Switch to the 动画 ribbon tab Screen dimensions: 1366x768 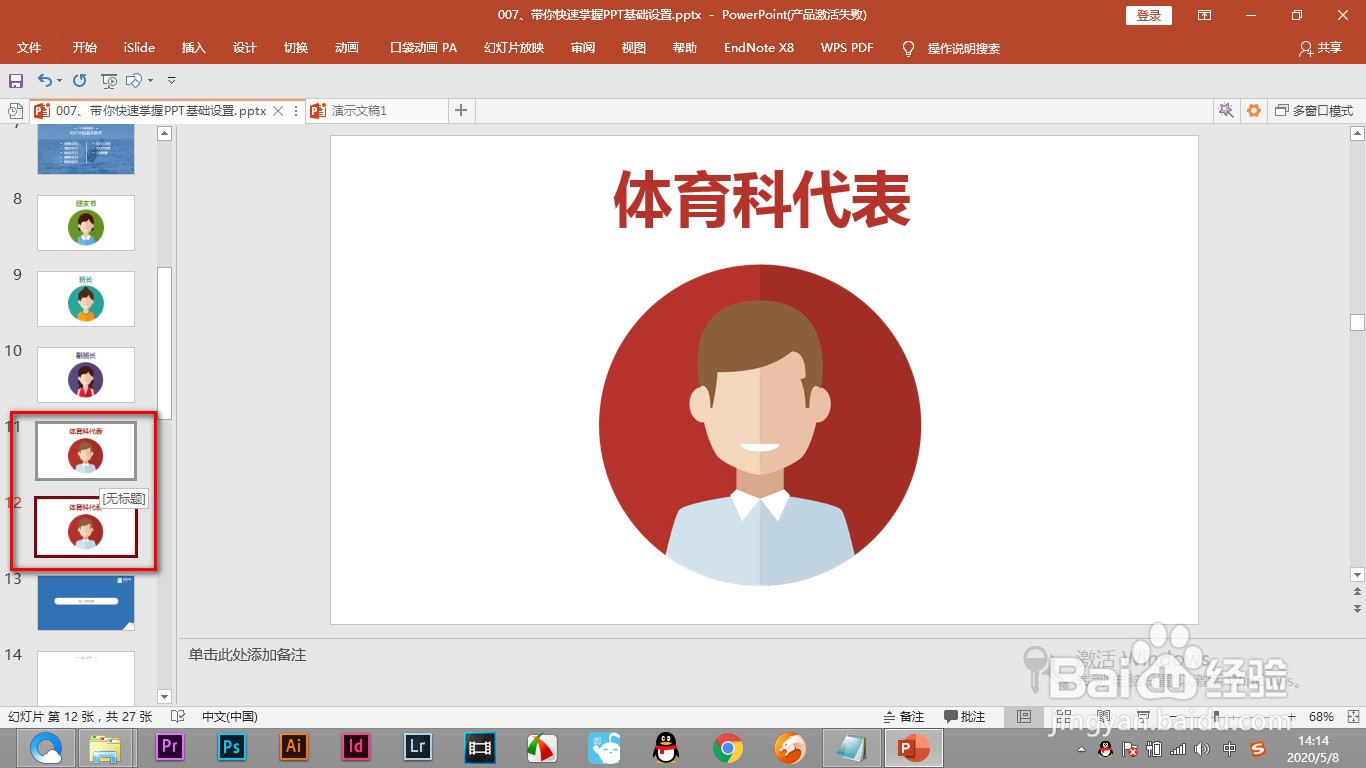(347, 48)
